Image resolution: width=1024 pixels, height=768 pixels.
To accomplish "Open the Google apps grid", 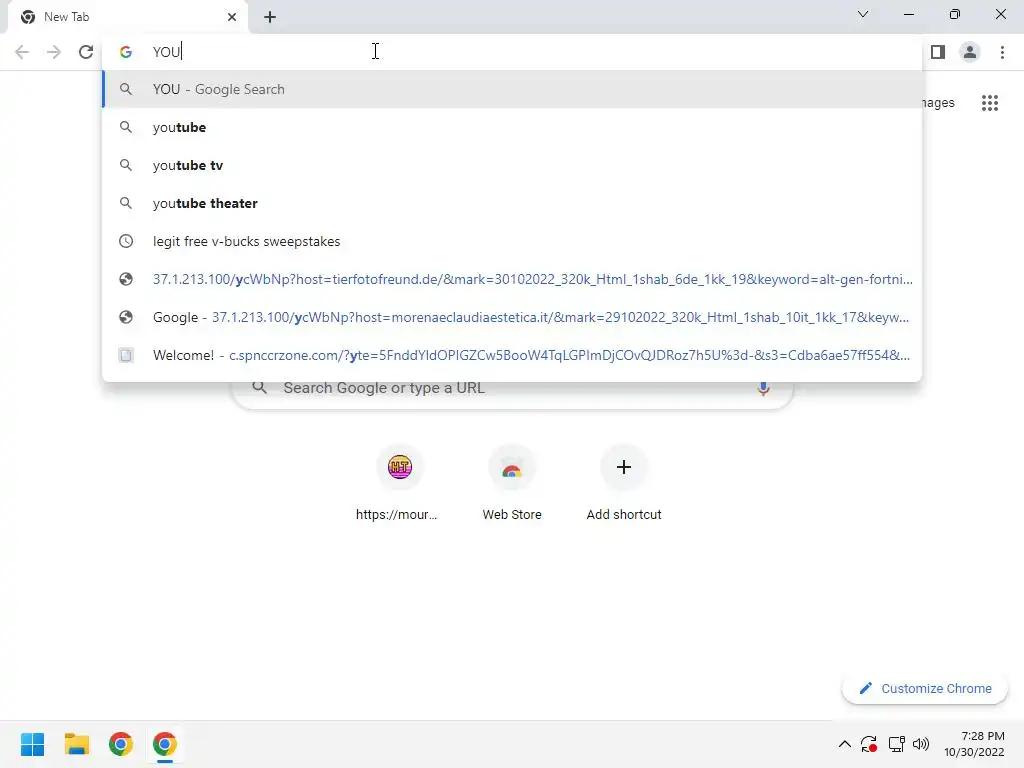I will [x=989, y=103].
